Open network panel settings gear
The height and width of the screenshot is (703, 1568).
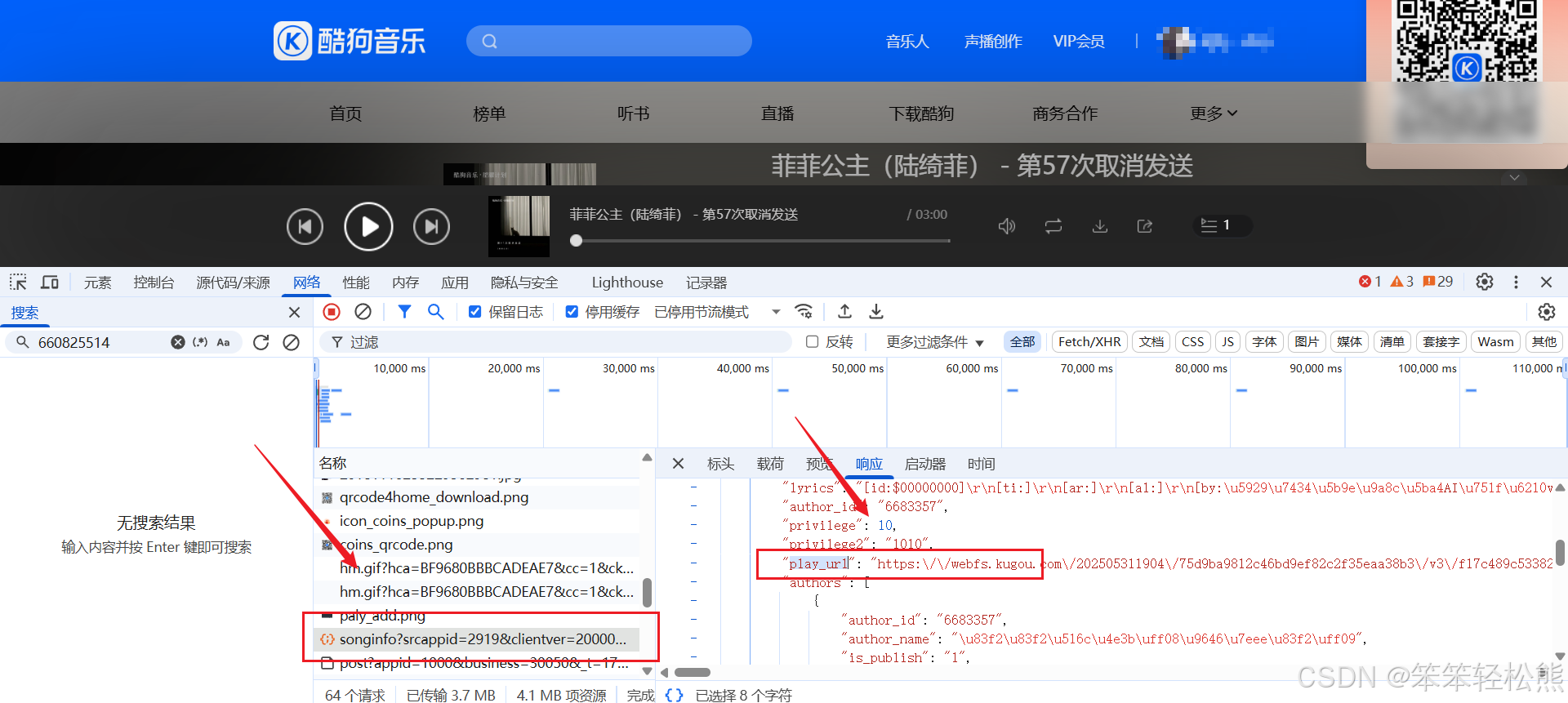click(1547, 311)
